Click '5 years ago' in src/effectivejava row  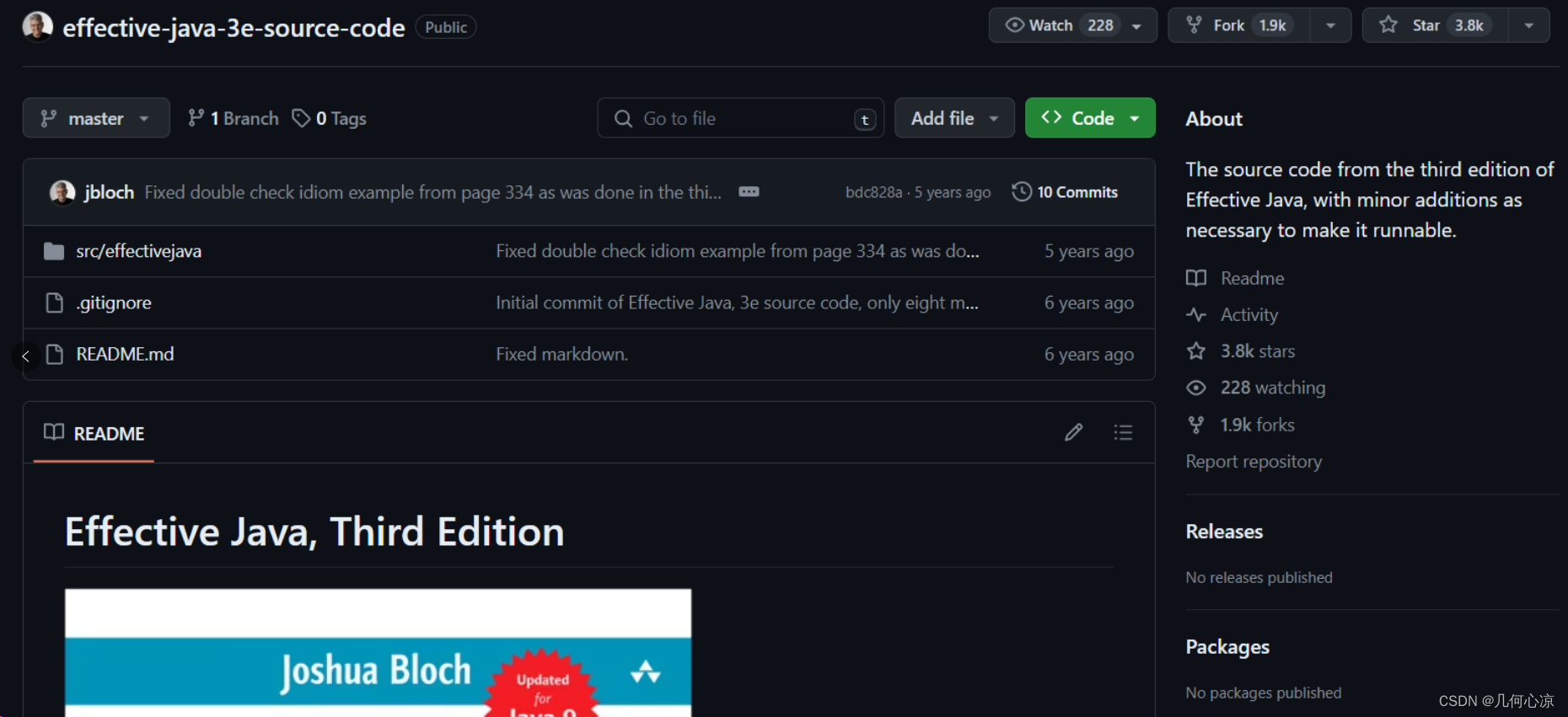(1089, 251)
